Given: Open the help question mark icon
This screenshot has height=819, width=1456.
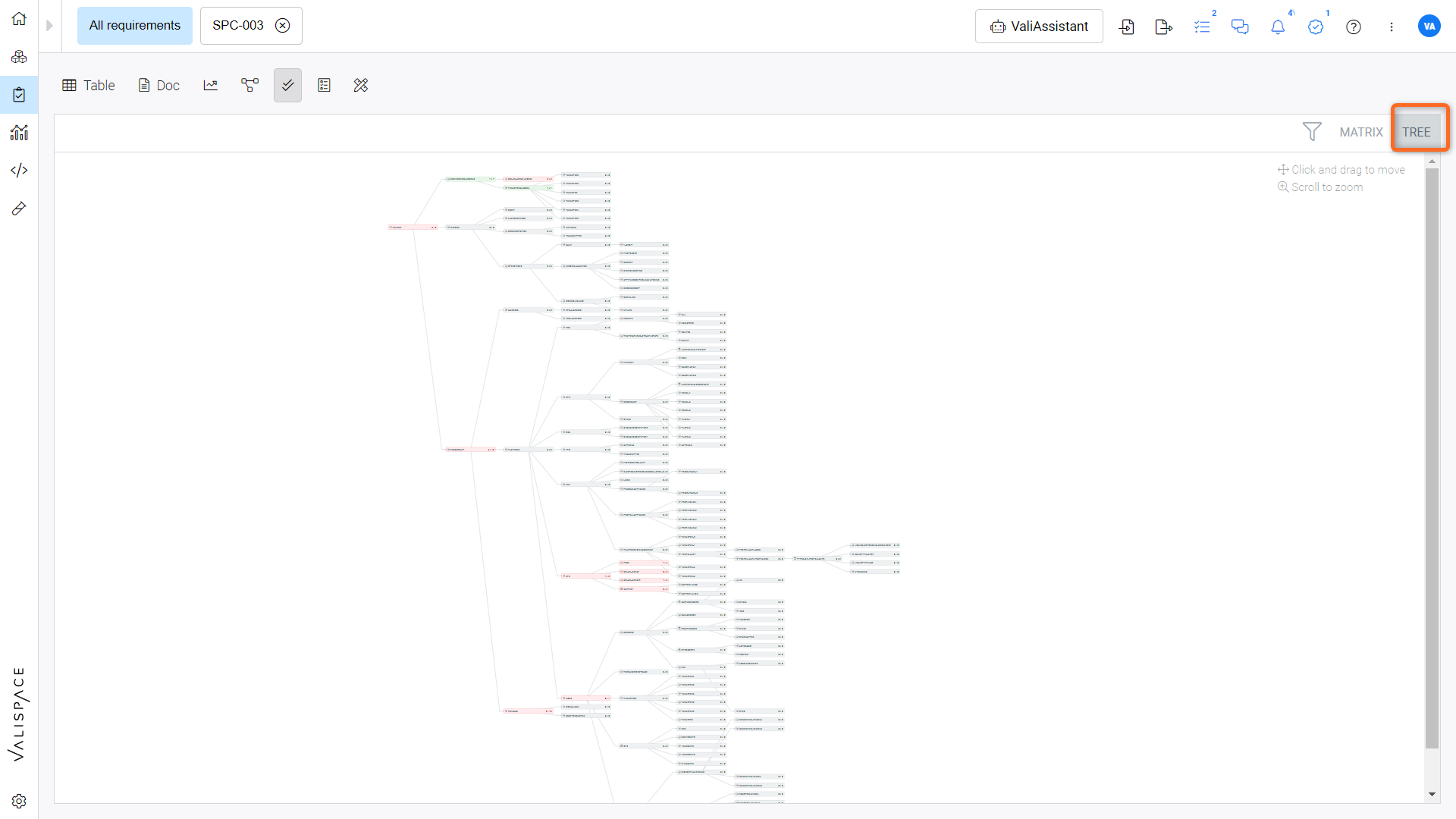Looking at the screenshot, I should point(1354,27).
